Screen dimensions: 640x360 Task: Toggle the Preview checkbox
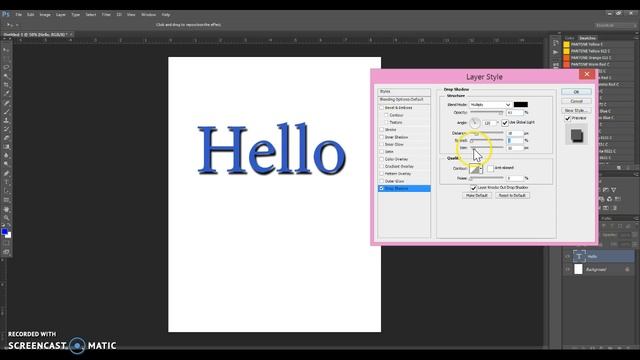(x=567, y=118)
